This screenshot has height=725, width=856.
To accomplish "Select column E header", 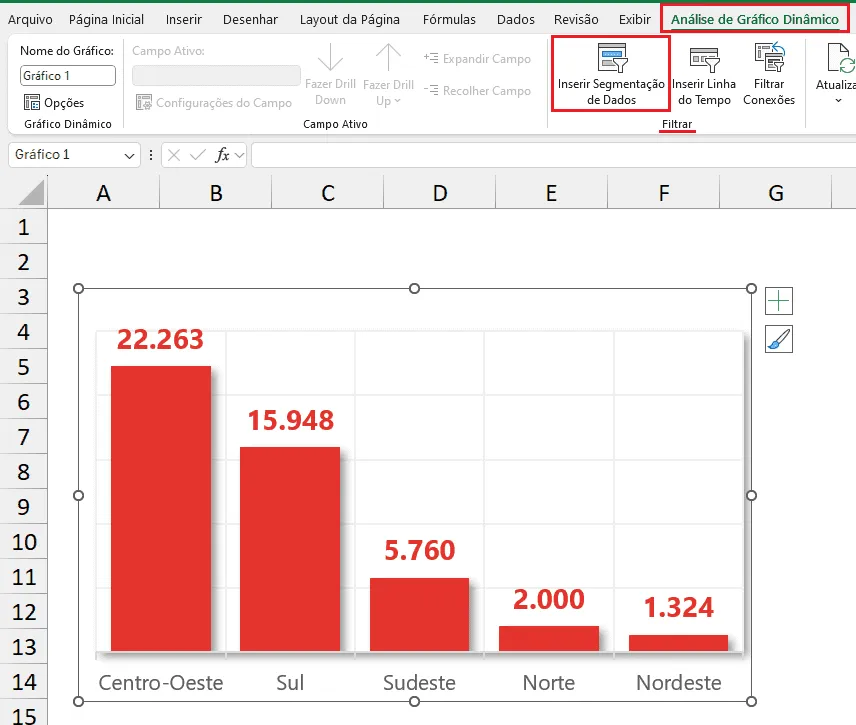I will coord(551,192).
